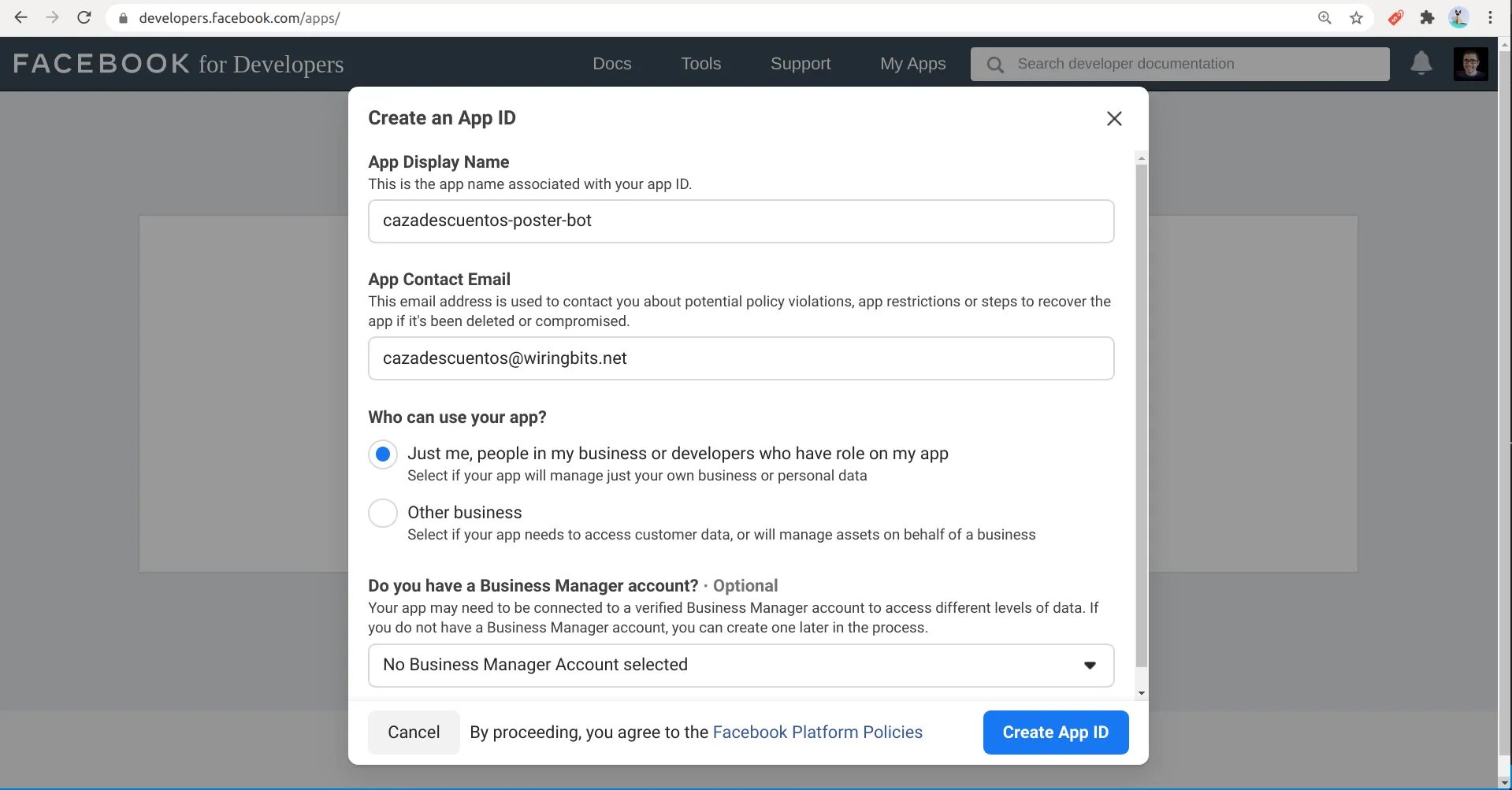
Task: Open the Business Manager Account dropdown
Action: click(x=741, y=666)
